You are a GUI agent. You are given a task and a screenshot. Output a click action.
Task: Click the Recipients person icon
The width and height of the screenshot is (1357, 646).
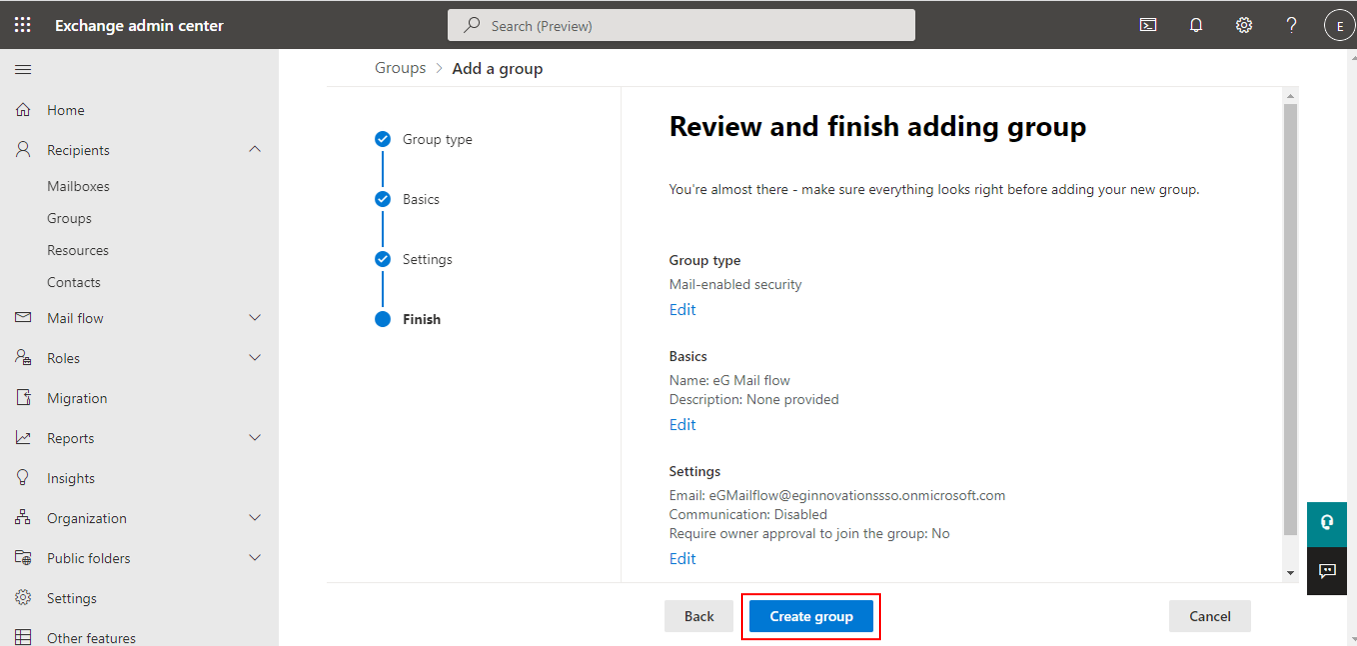click(23, 150)
